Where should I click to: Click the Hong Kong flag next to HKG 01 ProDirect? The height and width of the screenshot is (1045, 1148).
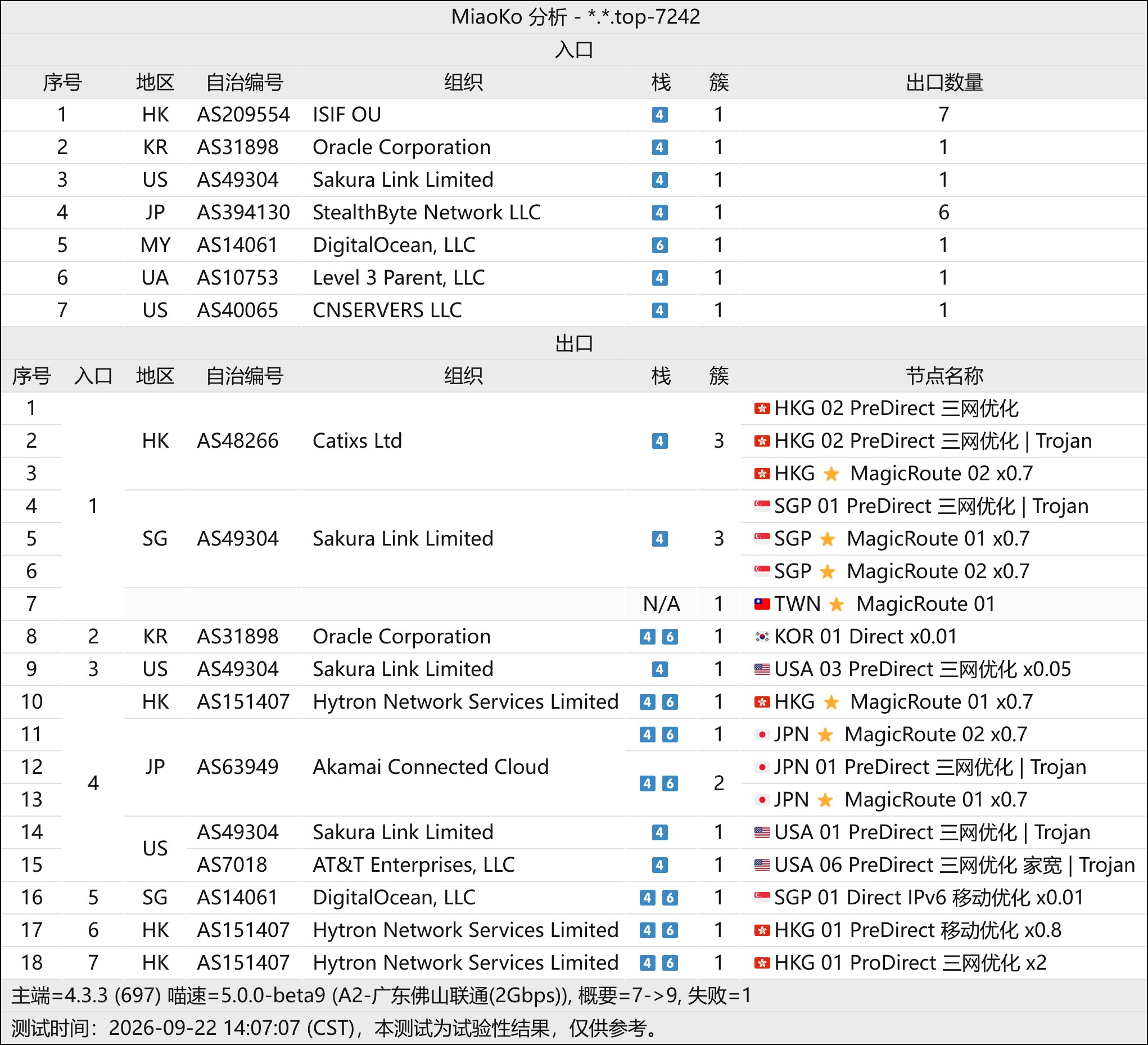[x=762, y=963]
